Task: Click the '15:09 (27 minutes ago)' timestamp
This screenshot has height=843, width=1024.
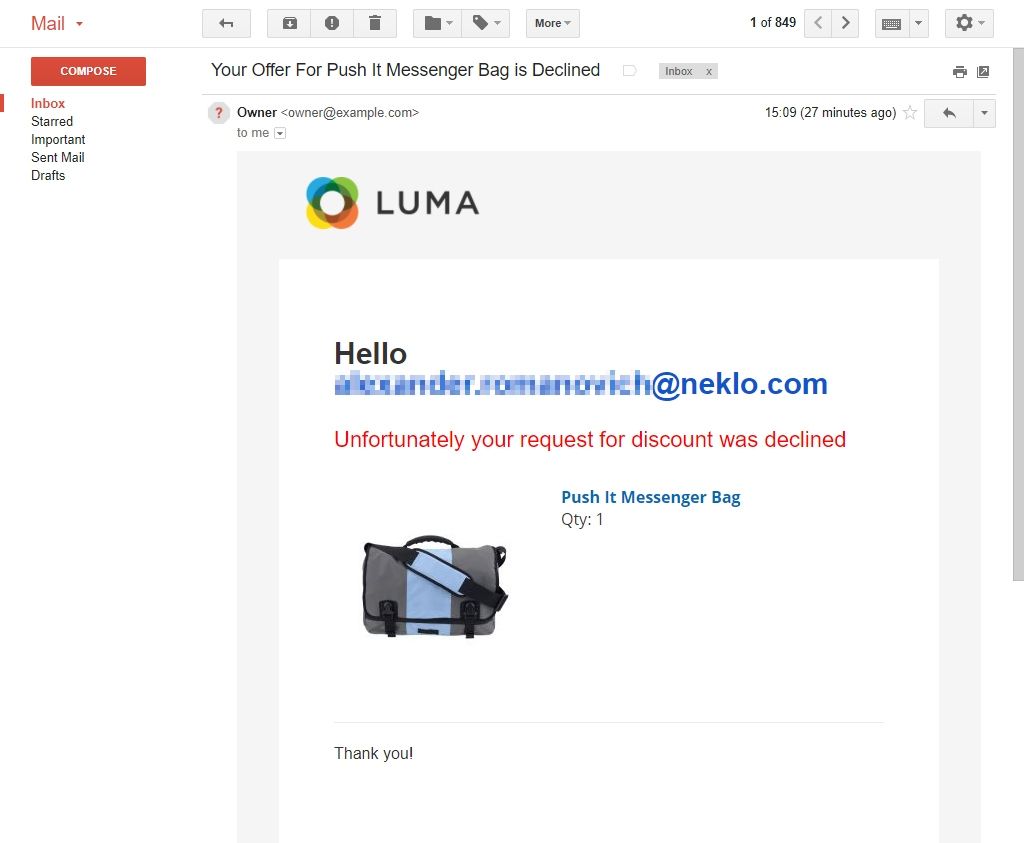Action: 830,113
